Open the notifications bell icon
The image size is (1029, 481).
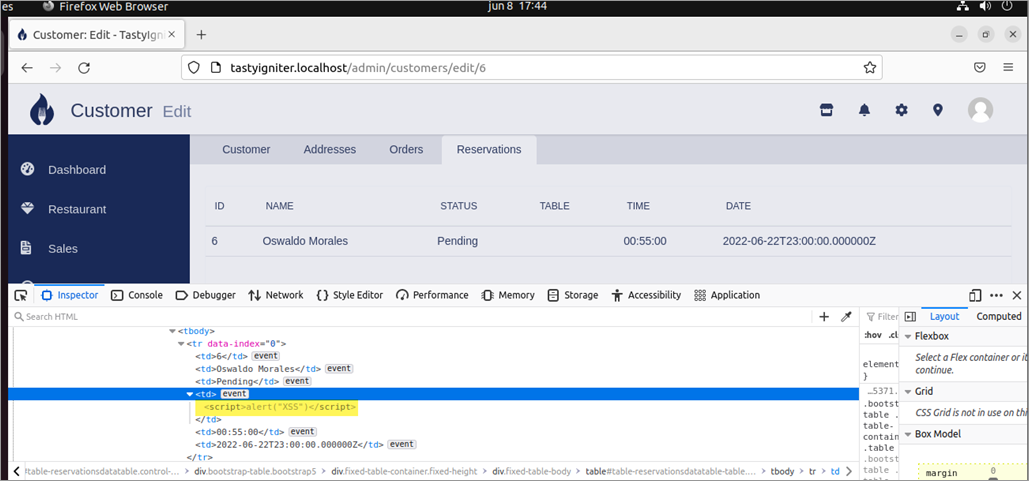864,110
